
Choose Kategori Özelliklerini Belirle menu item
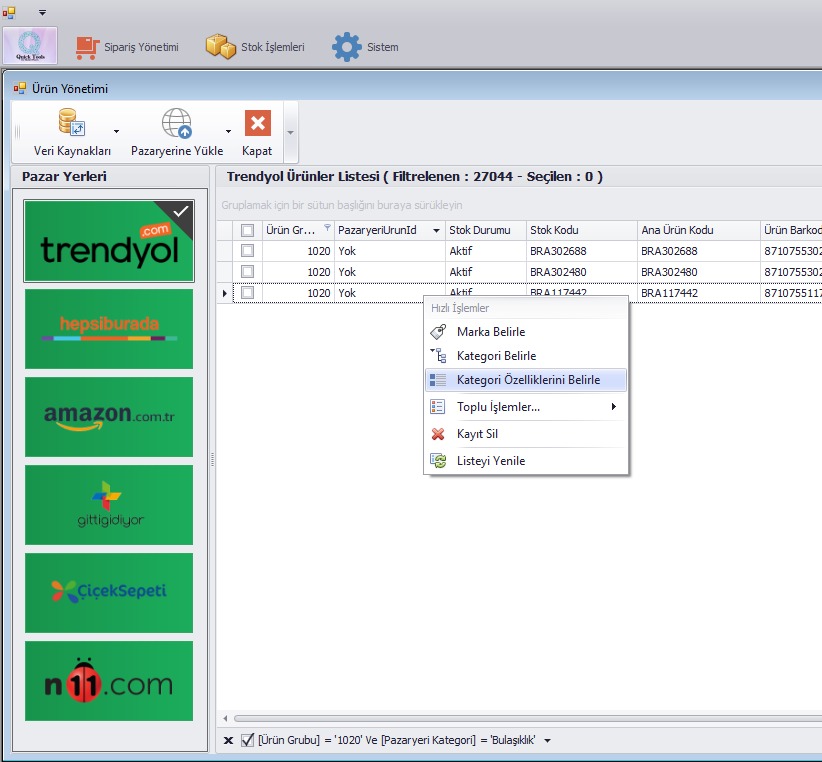[526, 380]
